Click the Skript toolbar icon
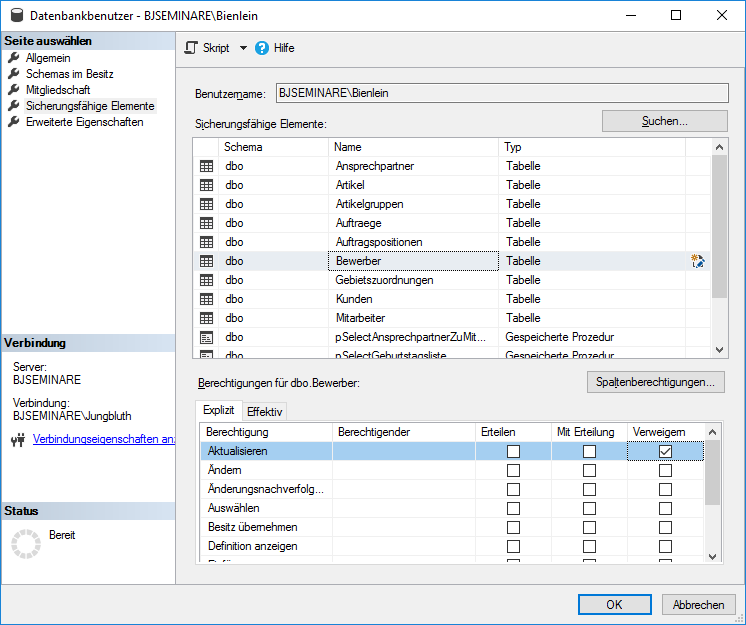Viewport: 746px width, 625px height. click(x=193, y=48)
